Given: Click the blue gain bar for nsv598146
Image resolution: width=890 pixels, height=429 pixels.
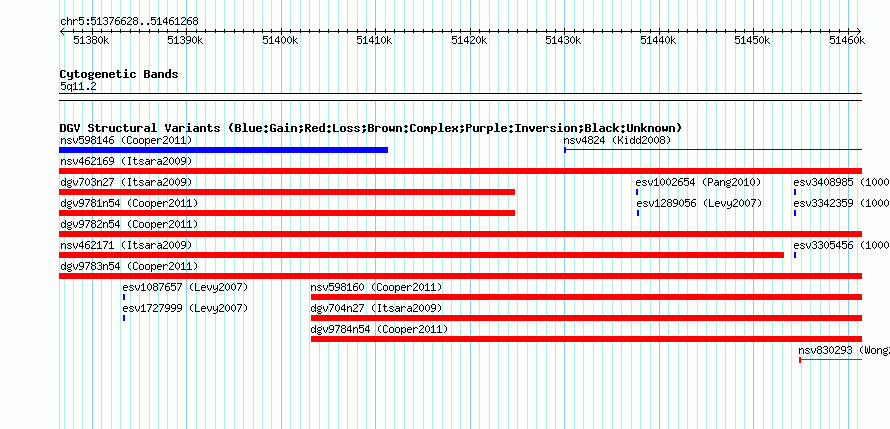Looking at the screenshot, I should (x=224, y=150).
